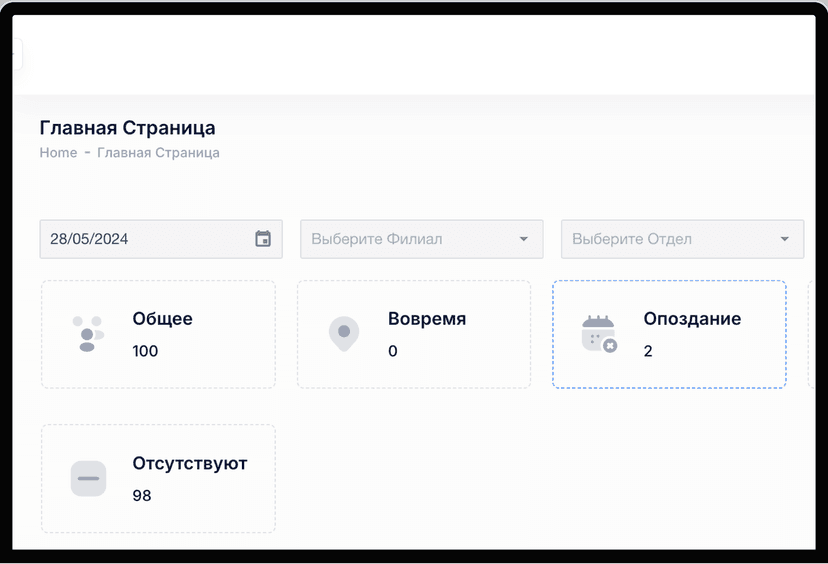The width and height of the screenshot is (828, 564).
Task: Select the Вовремя statistics card
Action: [414, 334]
